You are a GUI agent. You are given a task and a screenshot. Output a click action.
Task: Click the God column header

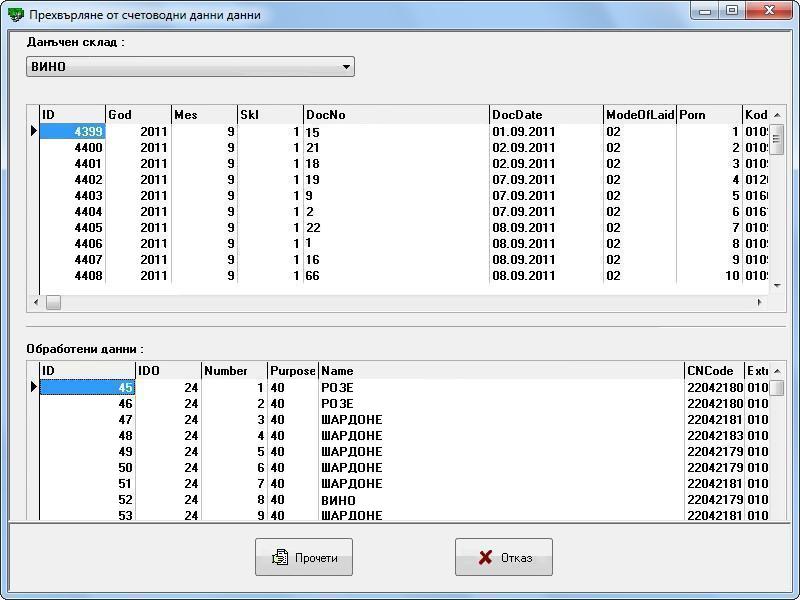tap(138, 115)
